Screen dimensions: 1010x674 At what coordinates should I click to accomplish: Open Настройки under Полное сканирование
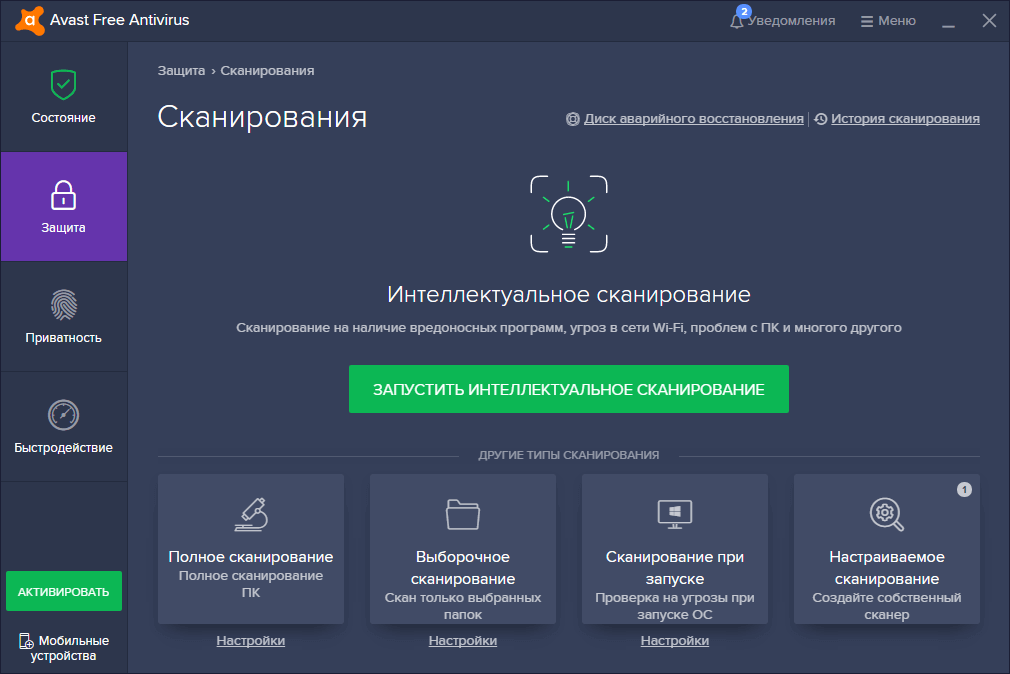tap(250, 641)
